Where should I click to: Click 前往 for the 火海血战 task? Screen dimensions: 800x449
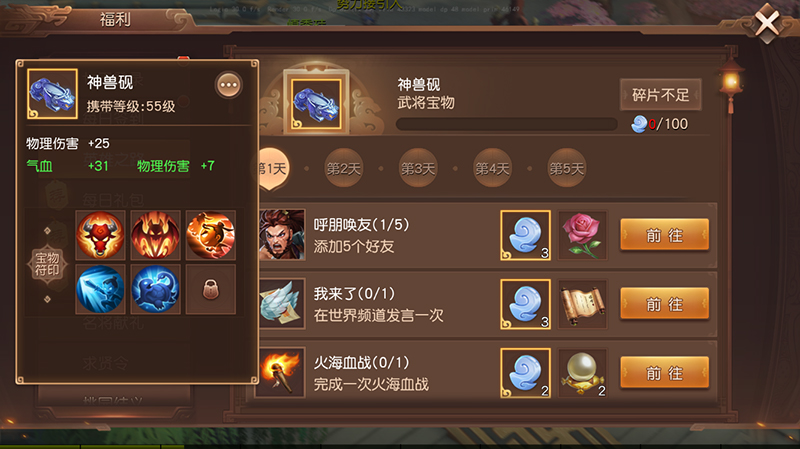tap(664, 372)
